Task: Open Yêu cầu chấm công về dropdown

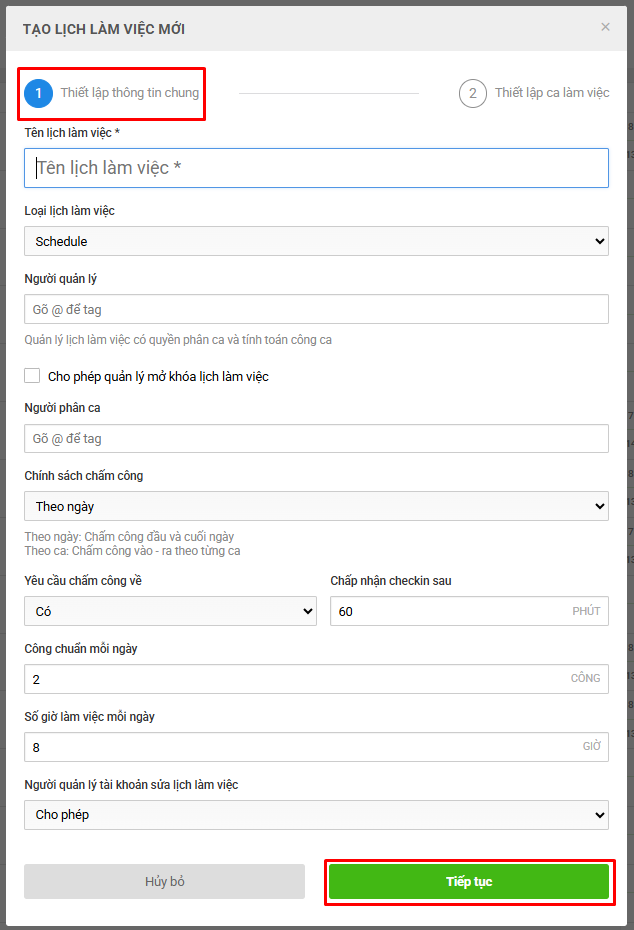Action: pos(170,611)
